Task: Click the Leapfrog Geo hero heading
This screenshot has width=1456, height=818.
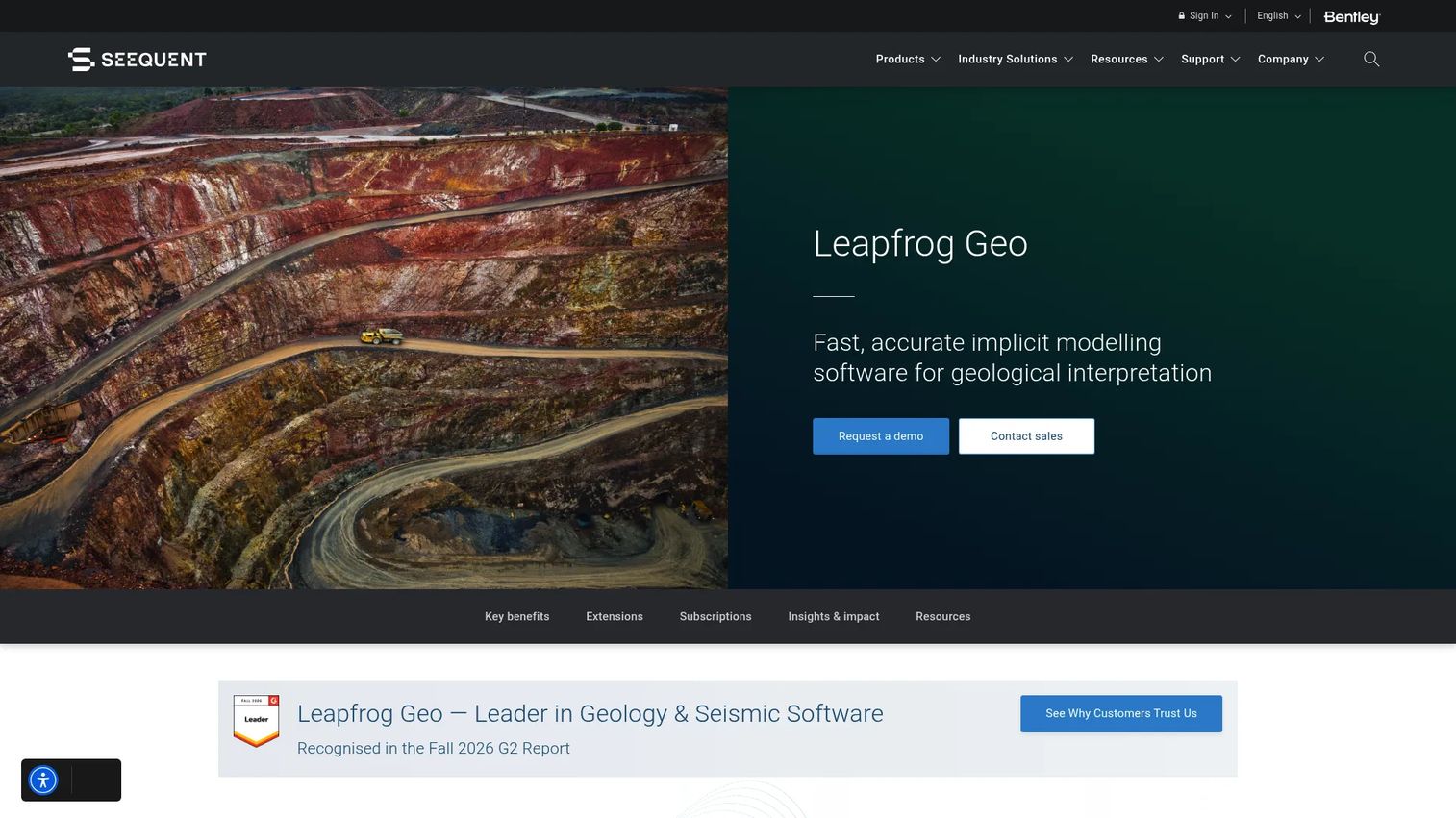Action: (920, 244)
